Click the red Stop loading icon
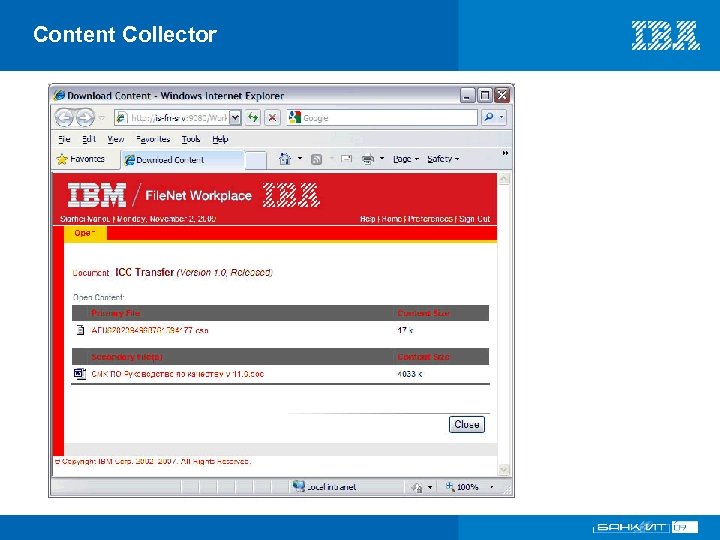The image size is (720, 540). tap(272, 118)
